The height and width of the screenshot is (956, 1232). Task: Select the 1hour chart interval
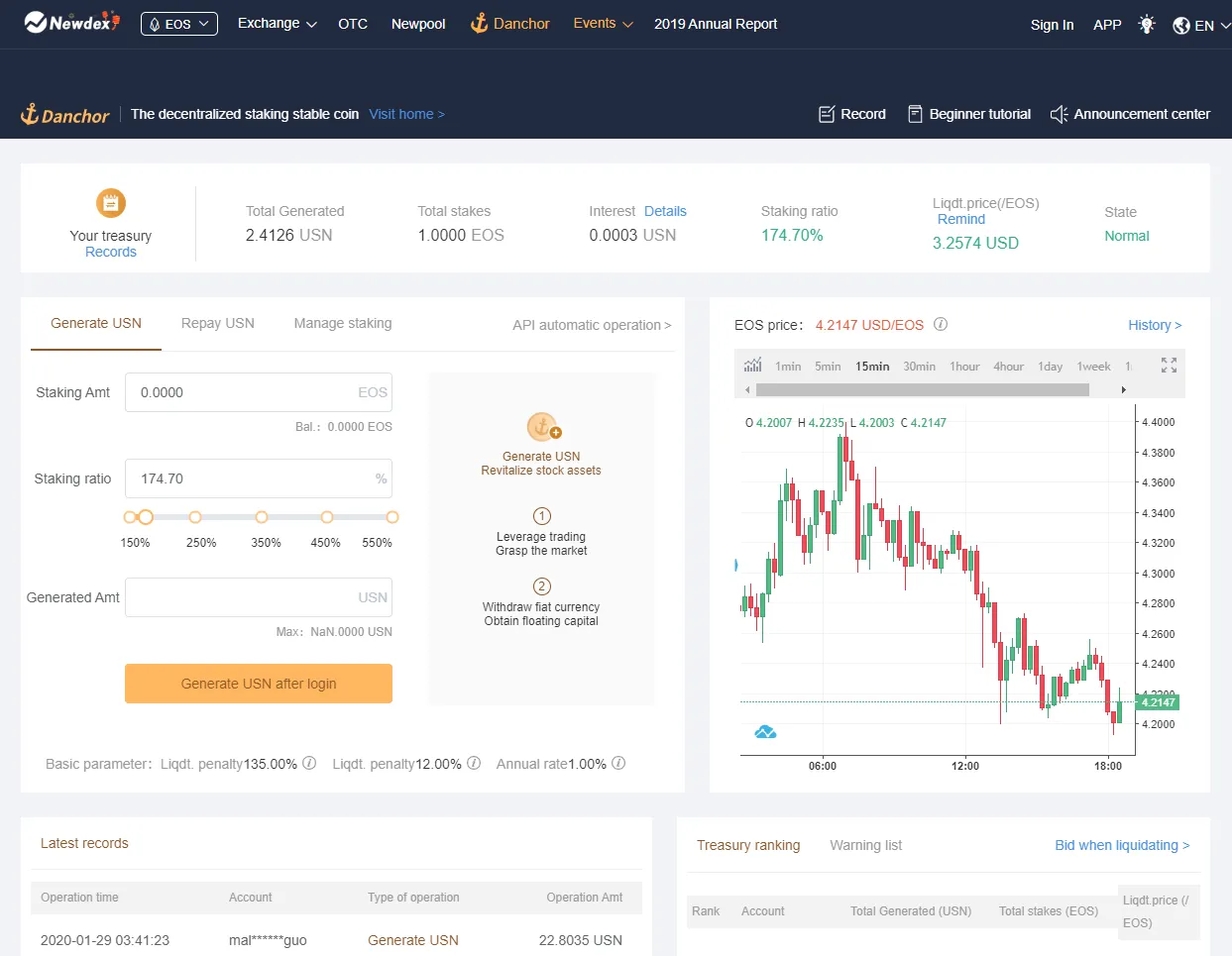point(964,367)
